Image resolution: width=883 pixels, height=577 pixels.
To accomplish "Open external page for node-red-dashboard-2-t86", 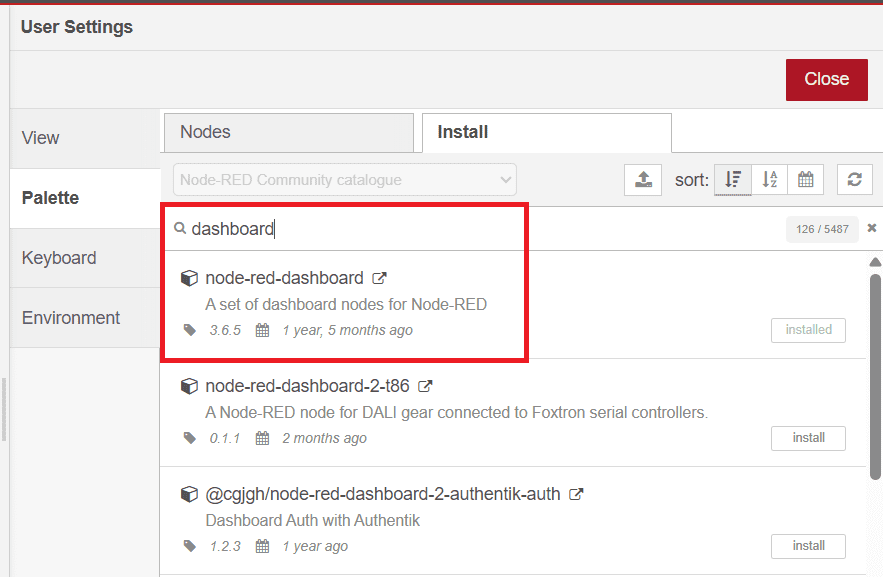I will point(424,385).
